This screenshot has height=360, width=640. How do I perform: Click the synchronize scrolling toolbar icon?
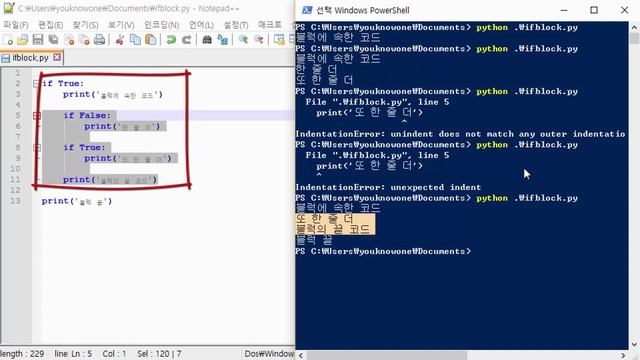point(279,40)
